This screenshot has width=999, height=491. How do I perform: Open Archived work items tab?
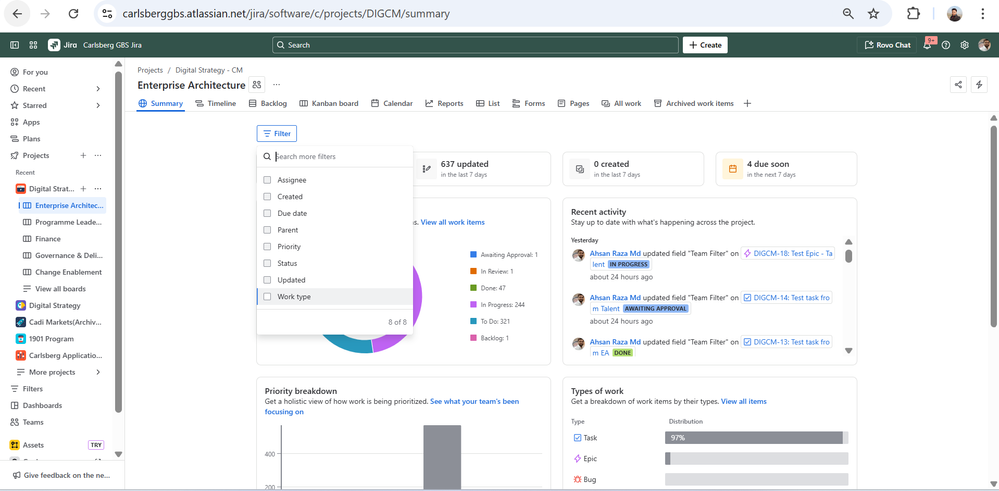pyautogui.click(x=693, y=103)
